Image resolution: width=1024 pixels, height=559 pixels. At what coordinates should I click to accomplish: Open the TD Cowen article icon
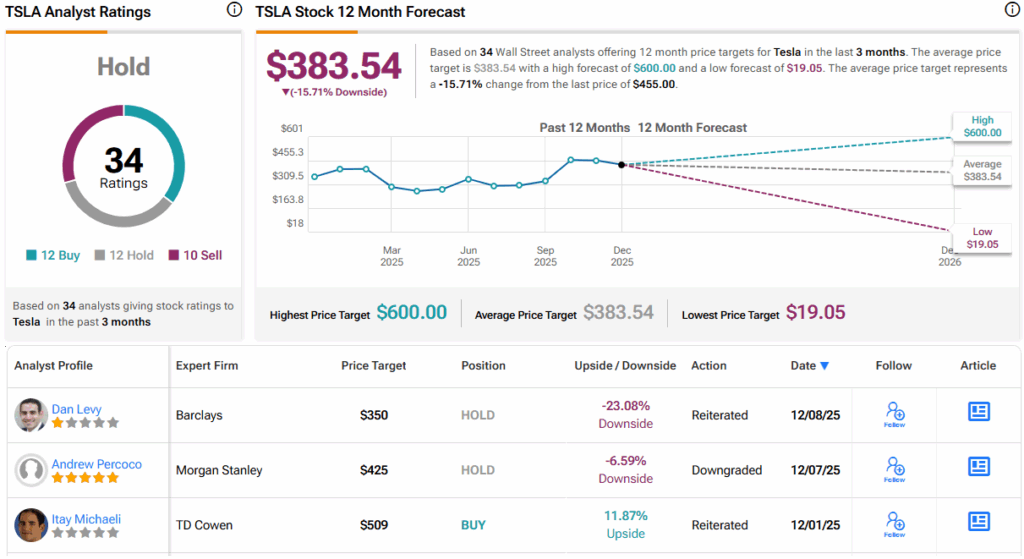click(x=978, y=521)
